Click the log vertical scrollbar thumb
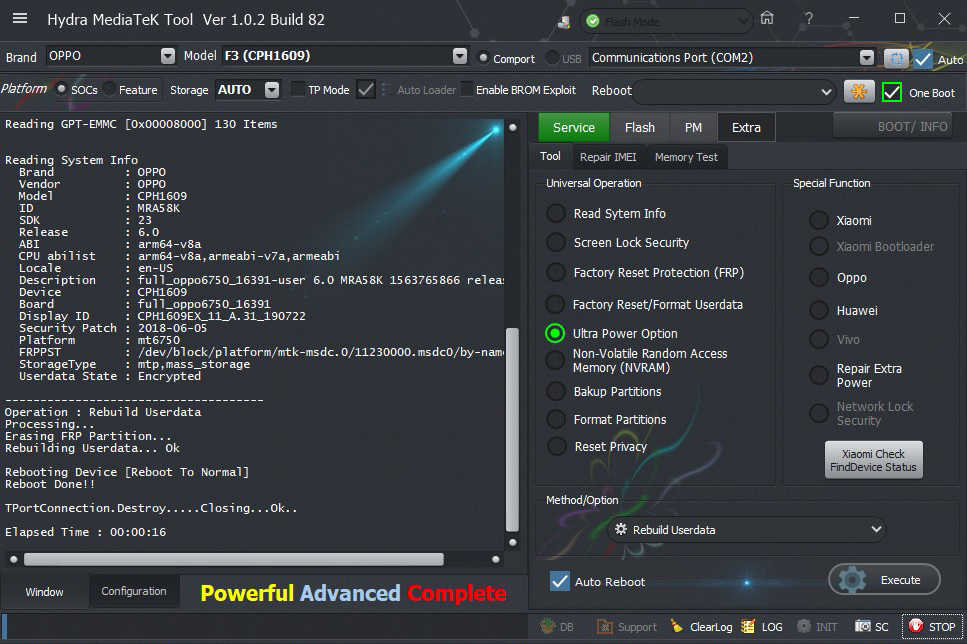Screen dimensions: 967x644 [x=512, y=430]
